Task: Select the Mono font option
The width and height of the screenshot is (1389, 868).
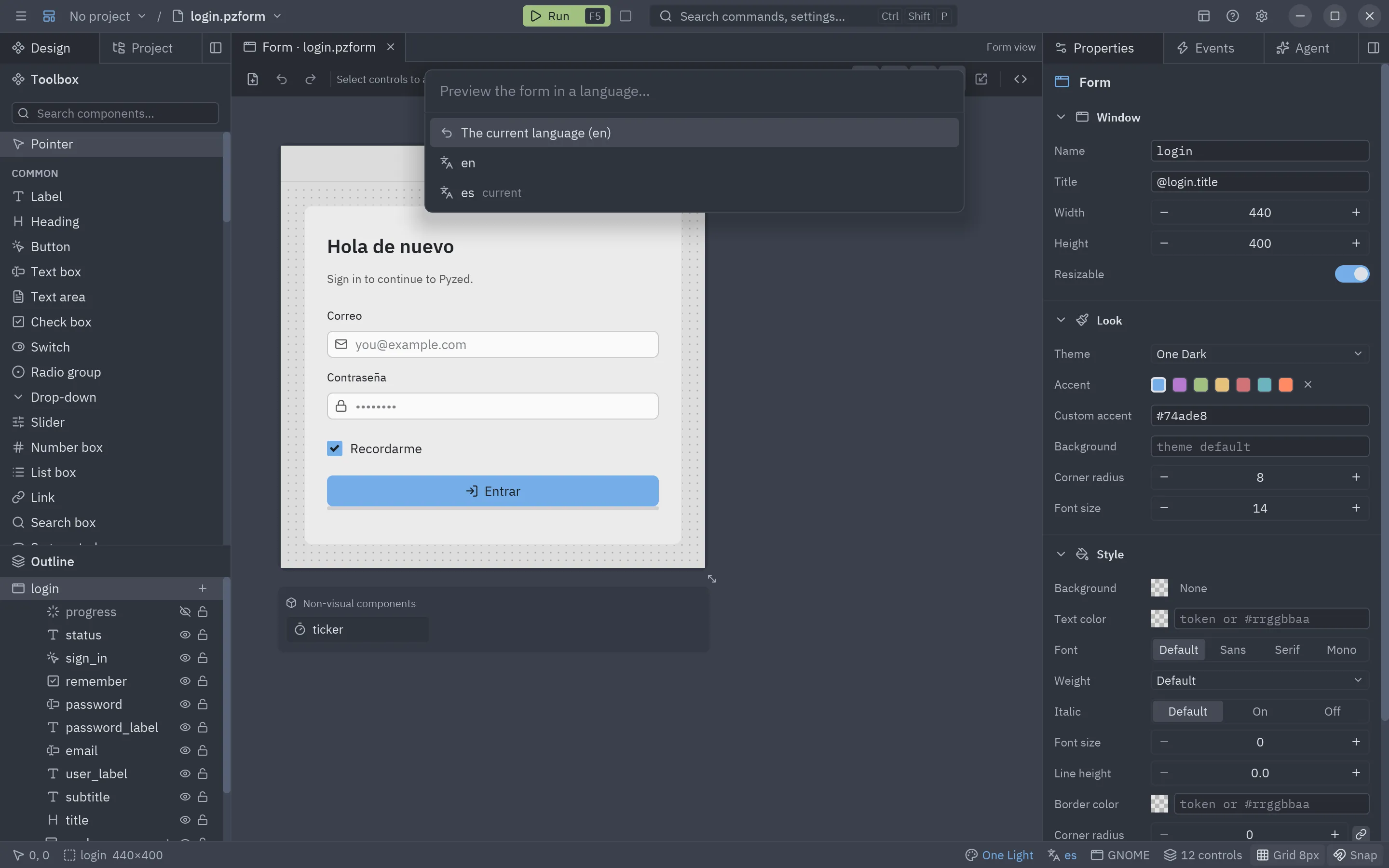Action: [x=1341, y=650]
